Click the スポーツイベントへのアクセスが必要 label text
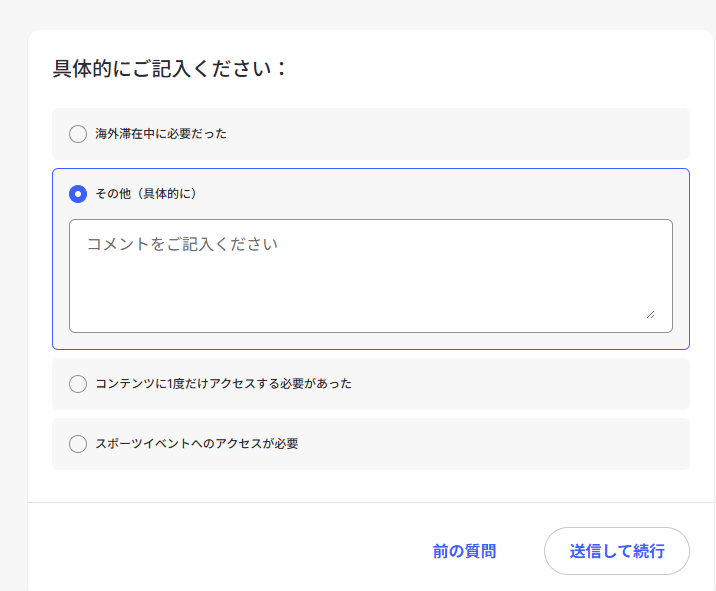 pyautogui.click(x=197, y=444)
